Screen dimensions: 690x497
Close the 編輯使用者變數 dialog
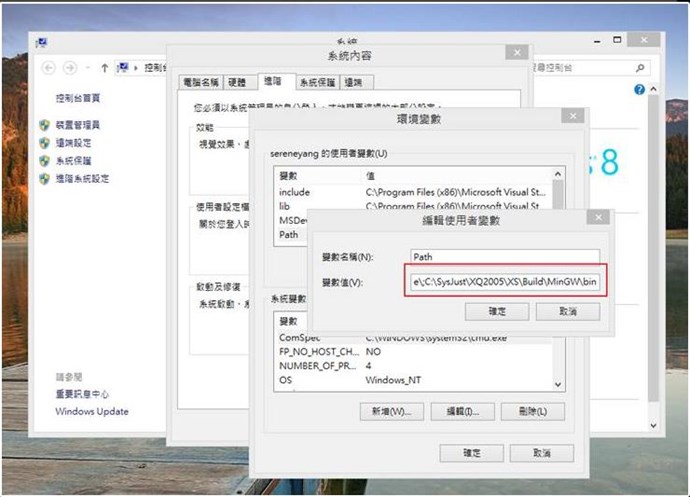pyautogui.click(x=598, y=217)
